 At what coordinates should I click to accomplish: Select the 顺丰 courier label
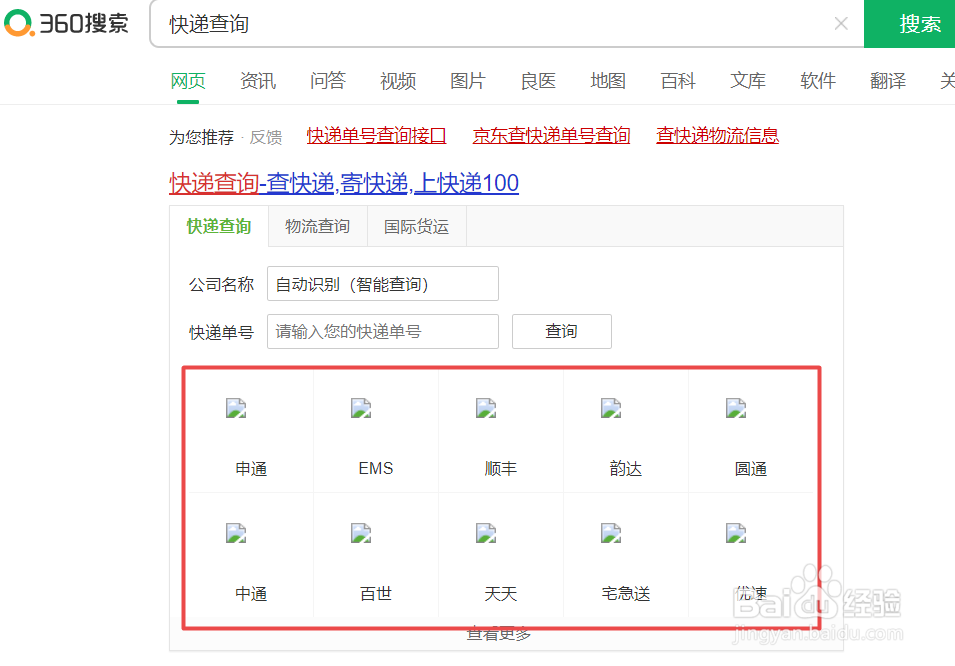[x=501, y=469]
